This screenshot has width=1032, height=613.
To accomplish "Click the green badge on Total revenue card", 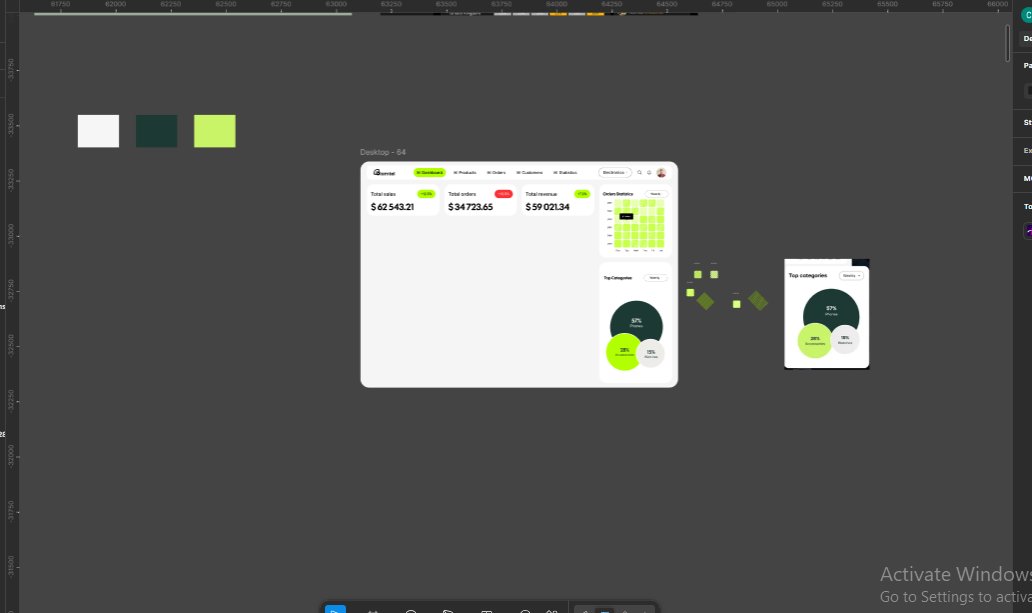I will pyautogui.click(x=582, y=194).
